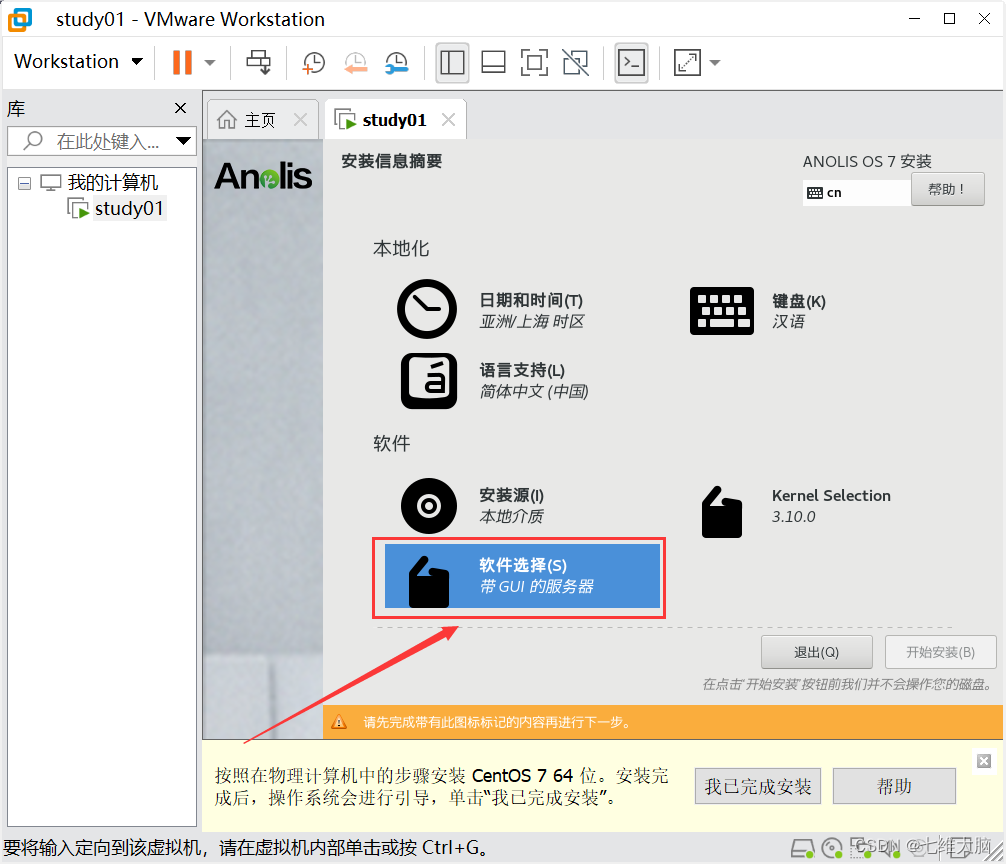Image resolution: width=1006 pixels, height=864 pixels.
Task: Close the library panel
Action: coord(181,108)
